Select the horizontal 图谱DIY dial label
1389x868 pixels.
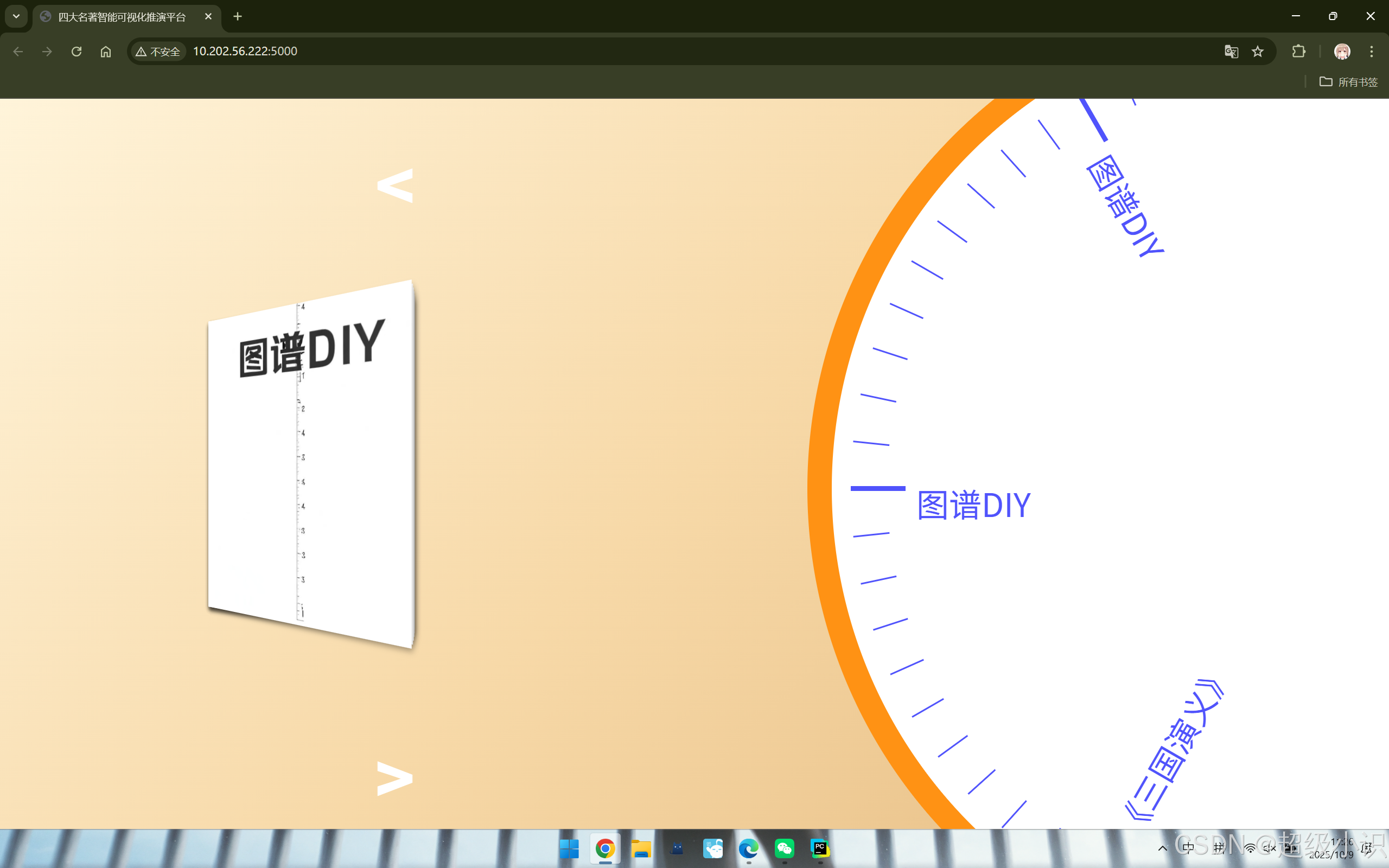[x=973, y=506]
